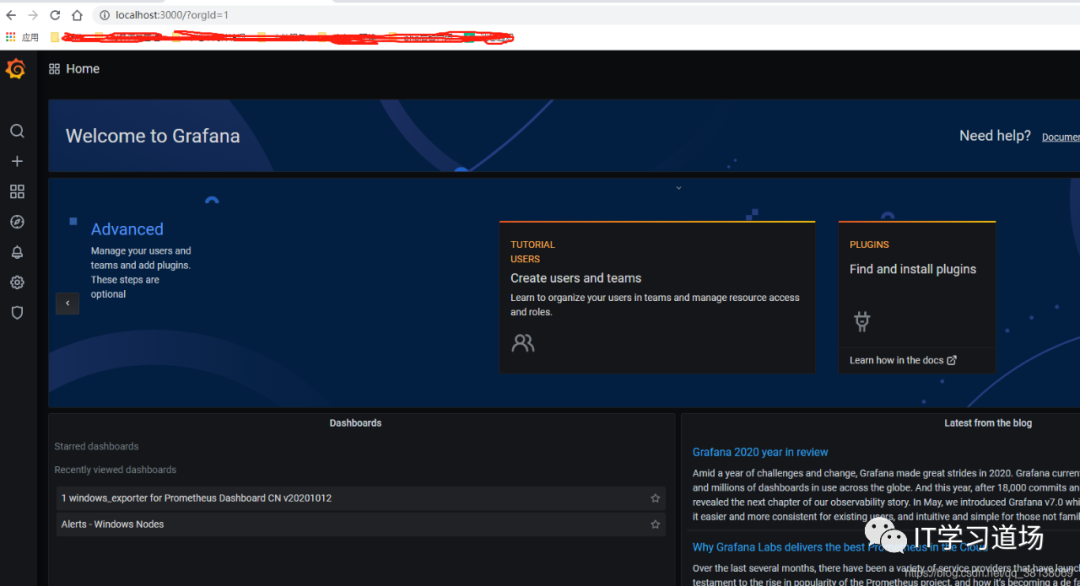Click the users icon in tutorial card

(x=523, y=343)
